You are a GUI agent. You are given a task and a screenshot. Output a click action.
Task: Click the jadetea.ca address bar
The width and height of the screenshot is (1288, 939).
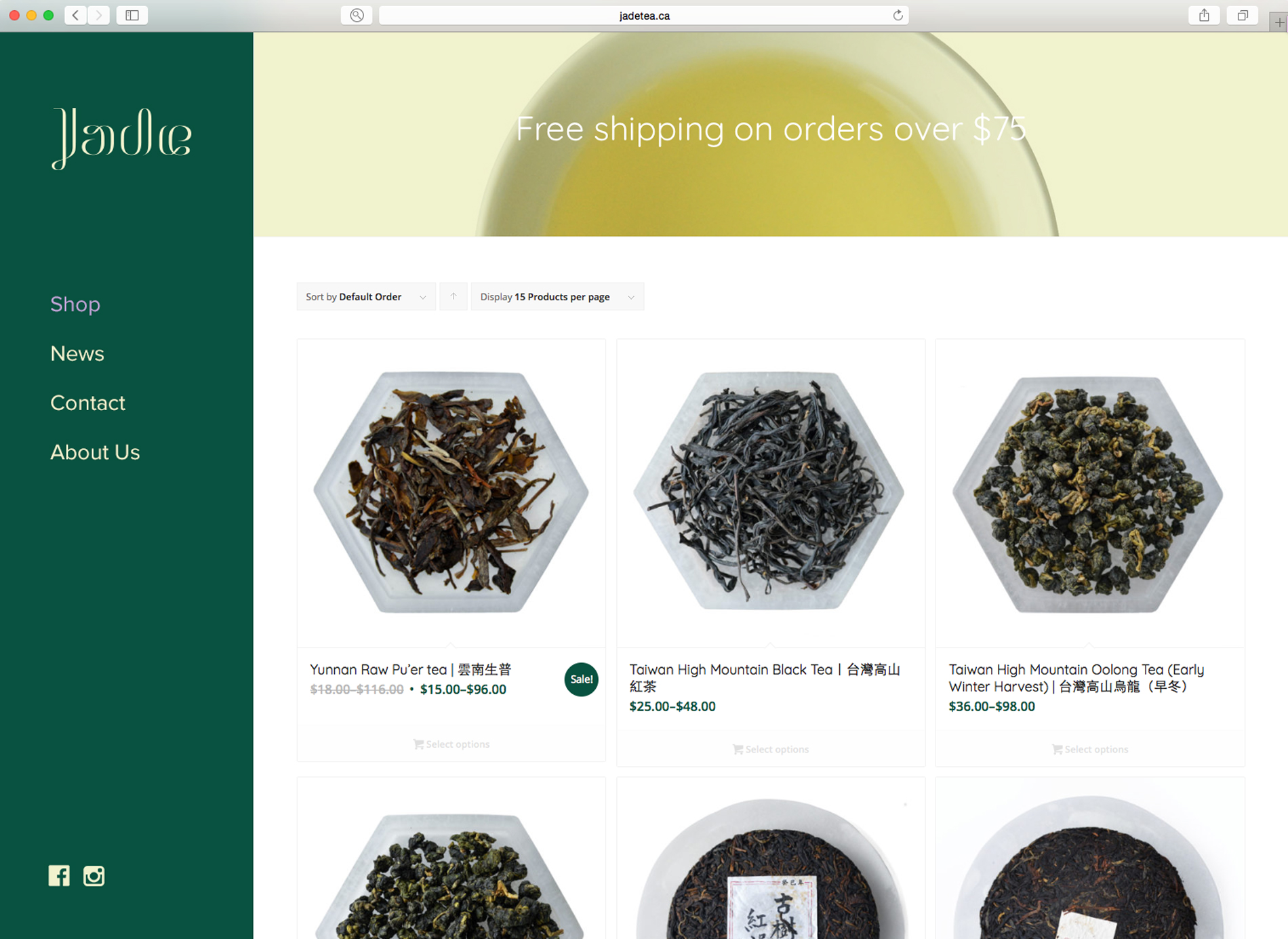tap(644, 15)
